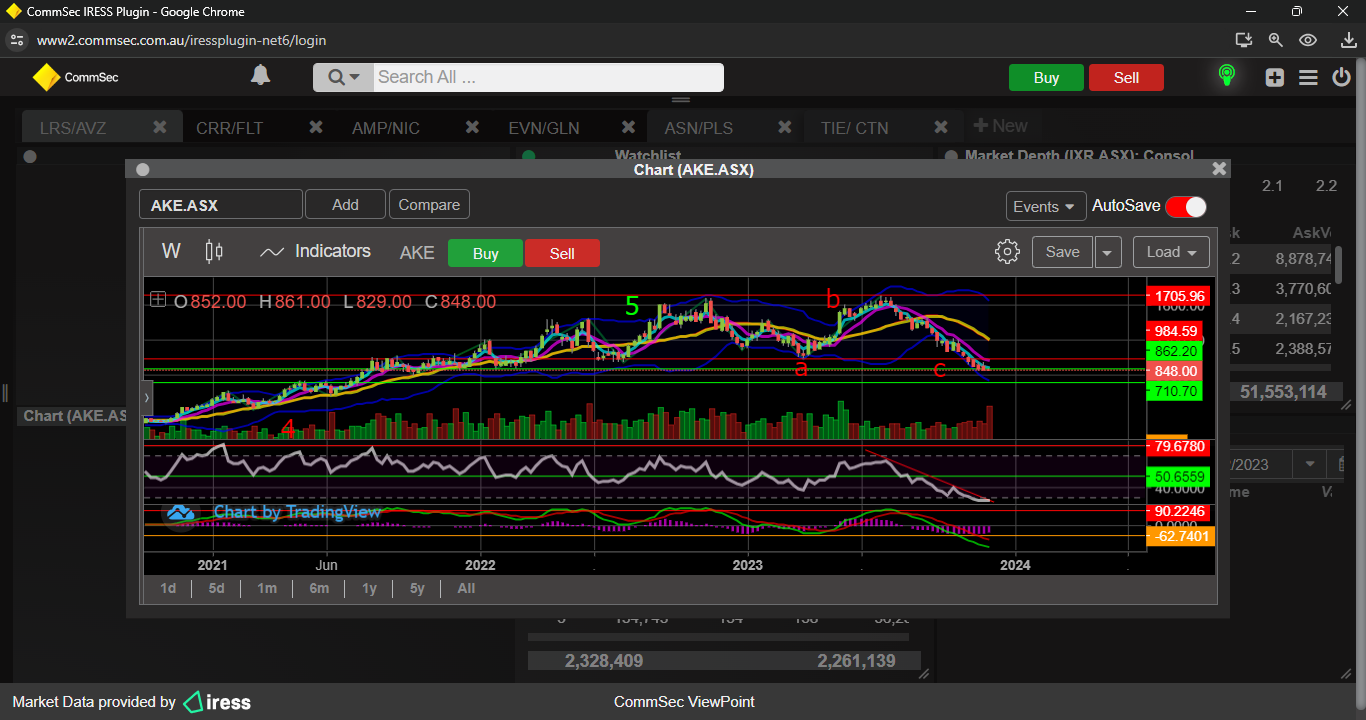Add a new workspace tab

click(1000, 126)
